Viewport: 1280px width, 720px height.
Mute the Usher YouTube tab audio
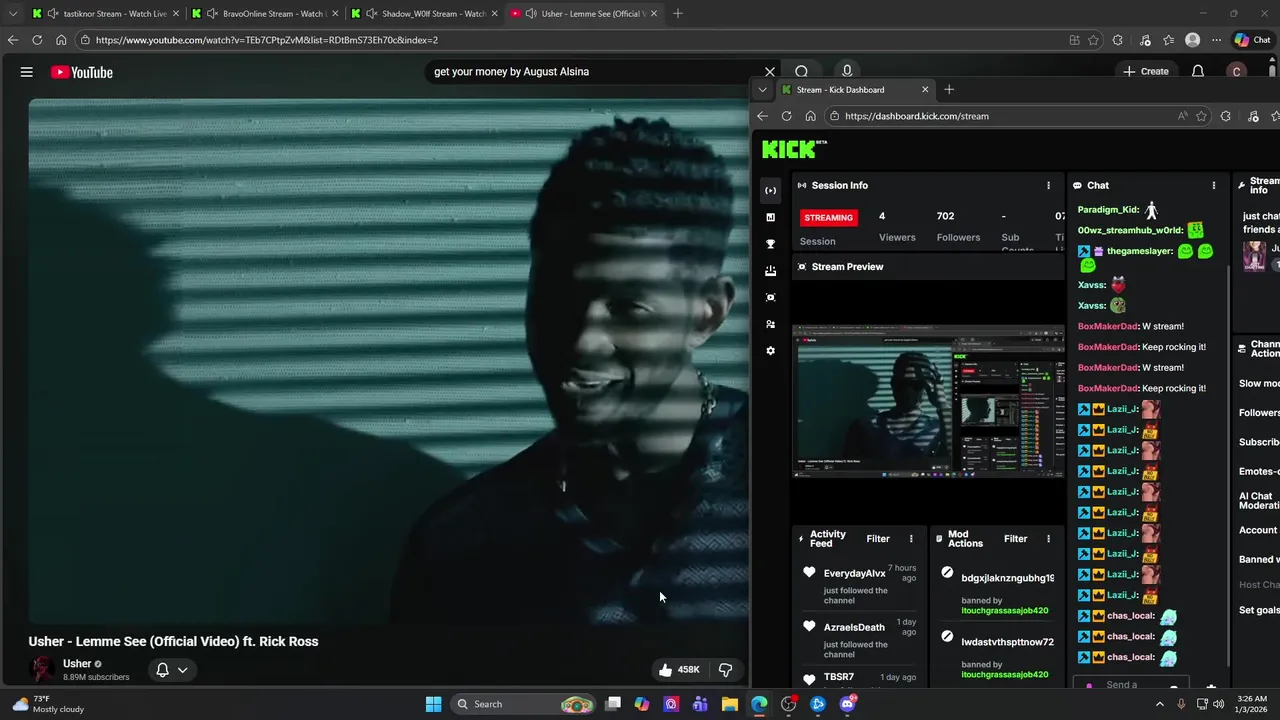(x=531, y=14)
